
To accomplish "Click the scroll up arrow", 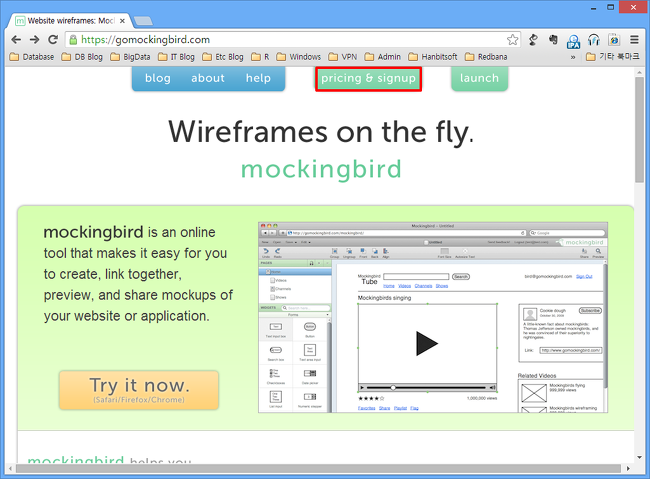I will pyautogui.click(x=640, y=73).
